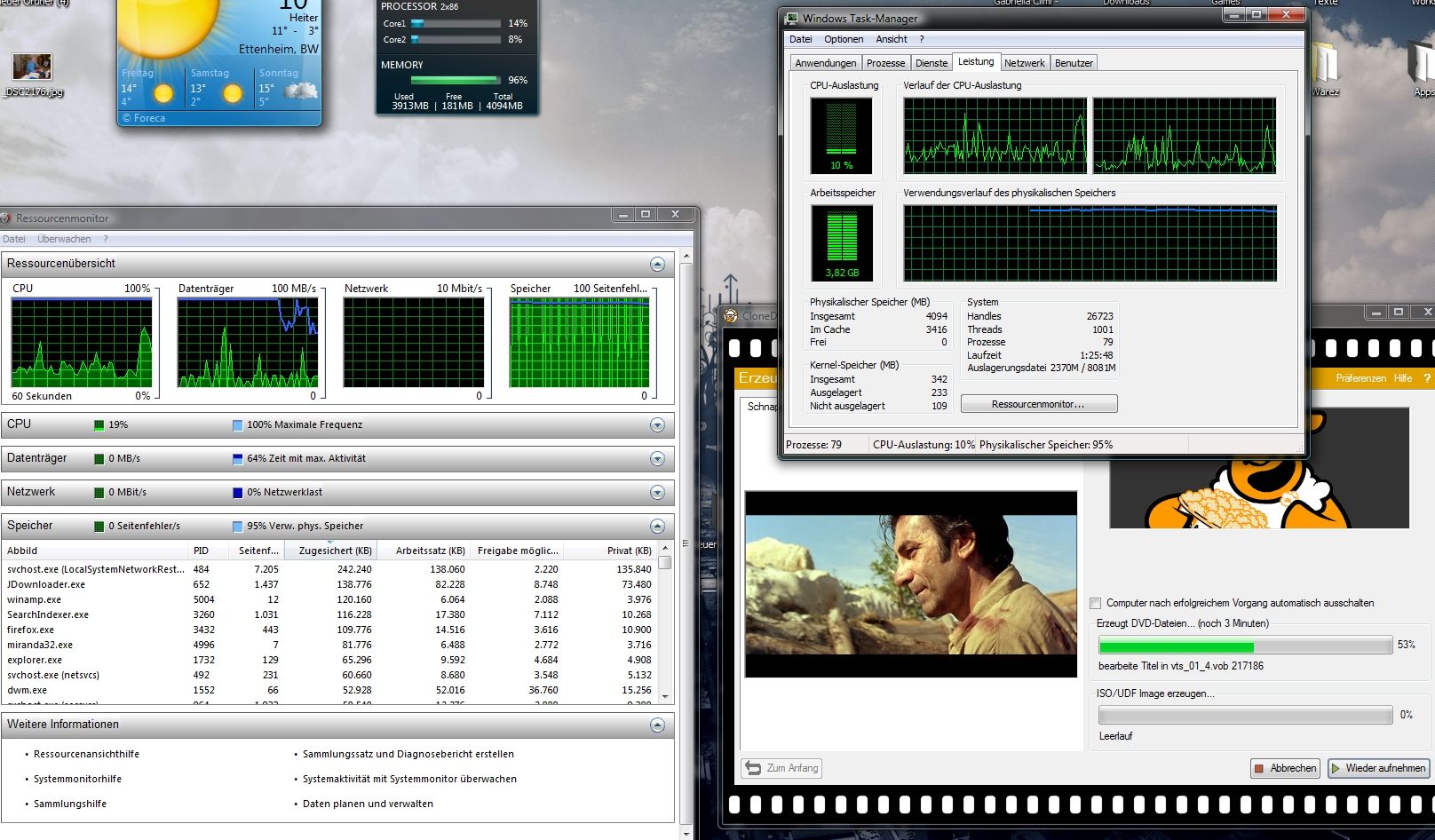Open the Optionen menu in Task-Manager
This screenshot has height=840, width=1435.
[844, 39]
